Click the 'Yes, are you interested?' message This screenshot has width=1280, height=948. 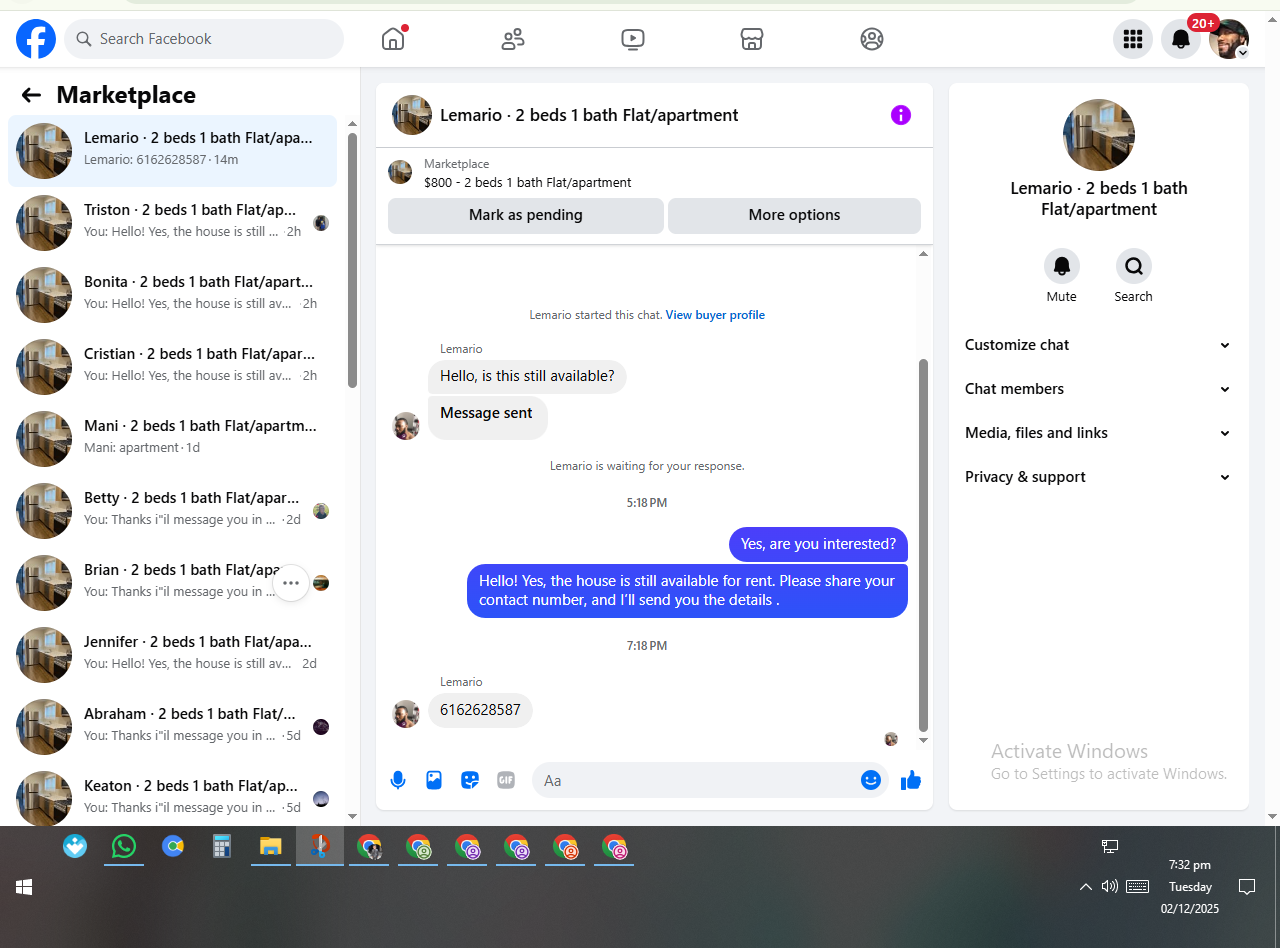click(x=818, y=544)
